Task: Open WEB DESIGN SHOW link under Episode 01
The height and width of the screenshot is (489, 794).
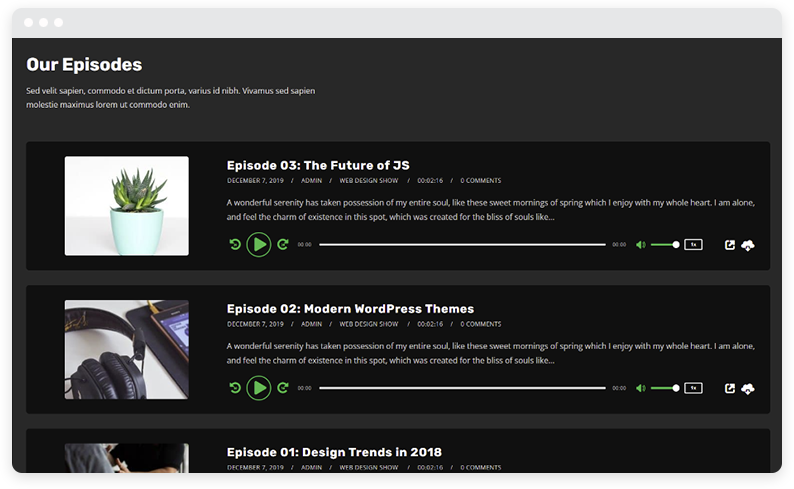Action: pos(369,467)
